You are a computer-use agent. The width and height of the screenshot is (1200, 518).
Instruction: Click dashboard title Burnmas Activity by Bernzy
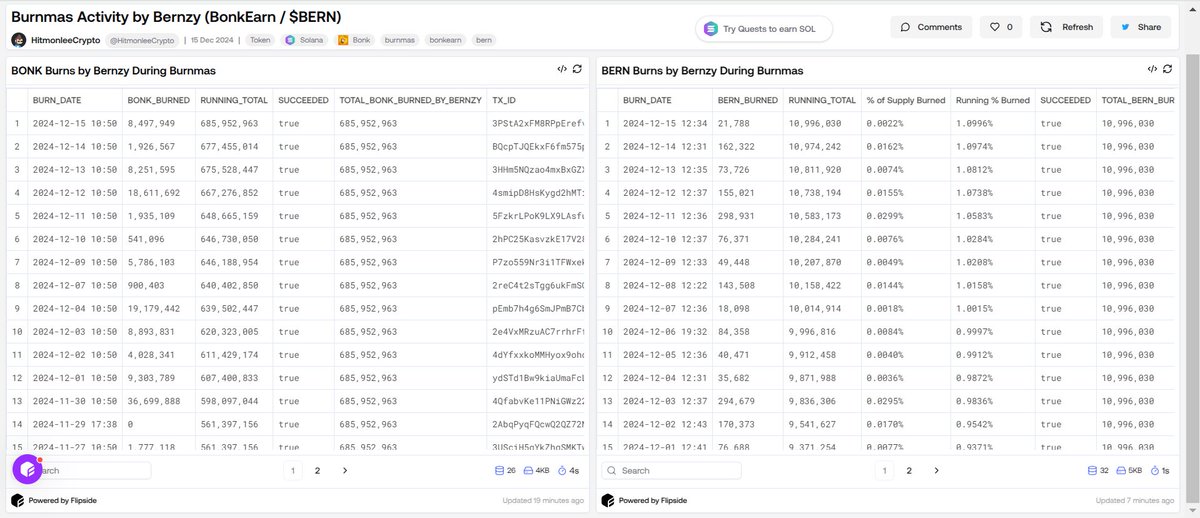point(176,16)
